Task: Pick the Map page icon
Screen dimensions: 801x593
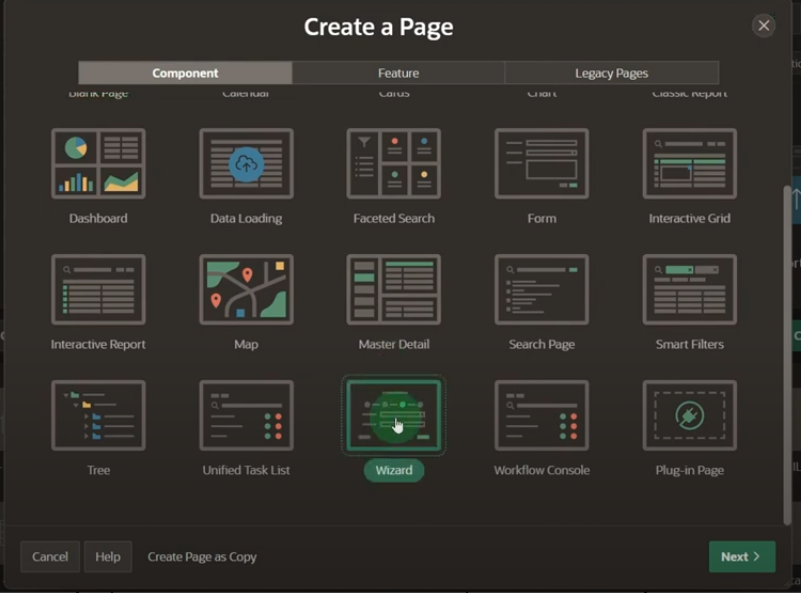Action: 246,290
